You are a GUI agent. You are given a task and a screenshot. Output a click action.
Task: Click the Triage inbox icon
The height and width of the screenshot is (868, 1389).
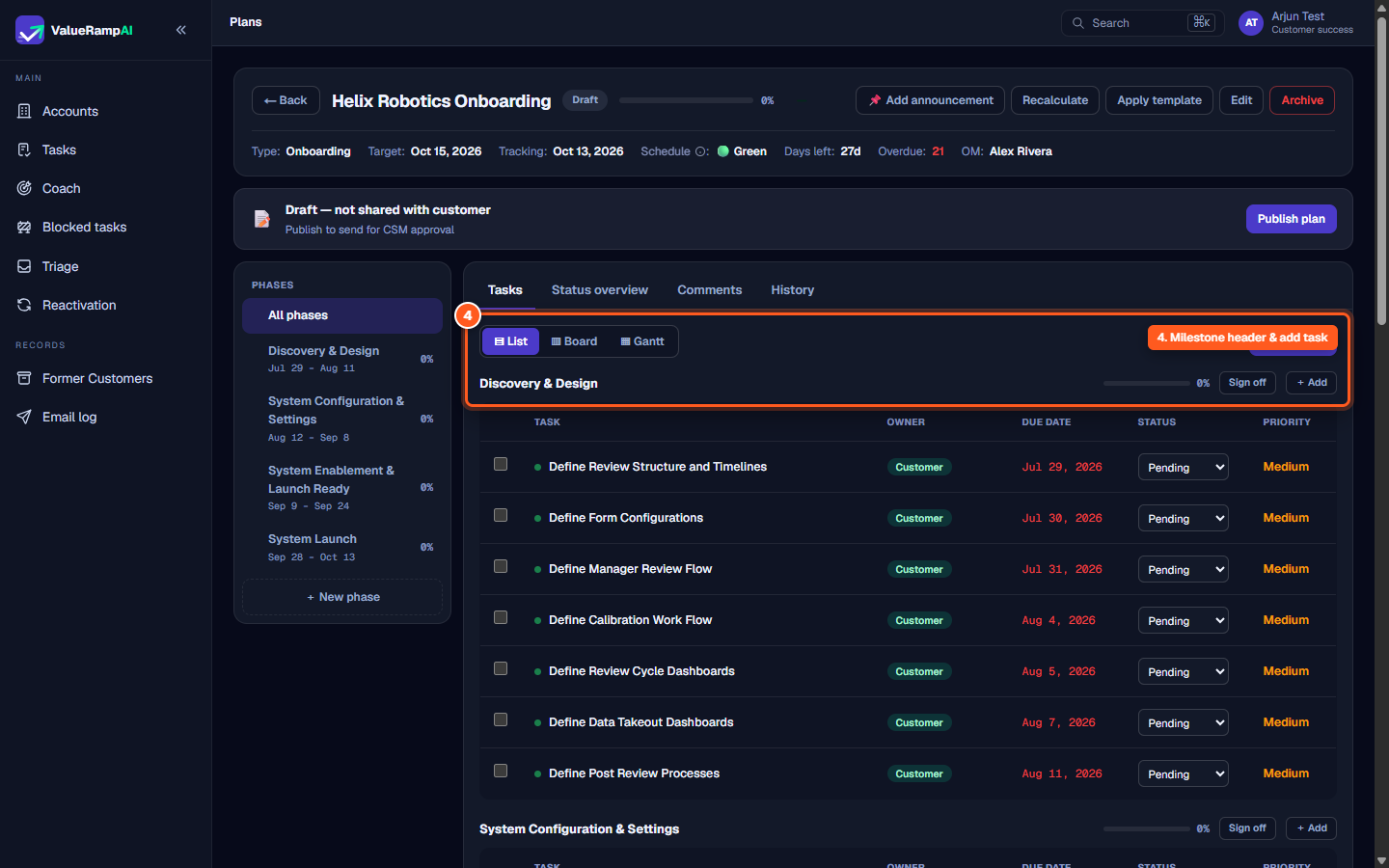(x=24, y=266)
